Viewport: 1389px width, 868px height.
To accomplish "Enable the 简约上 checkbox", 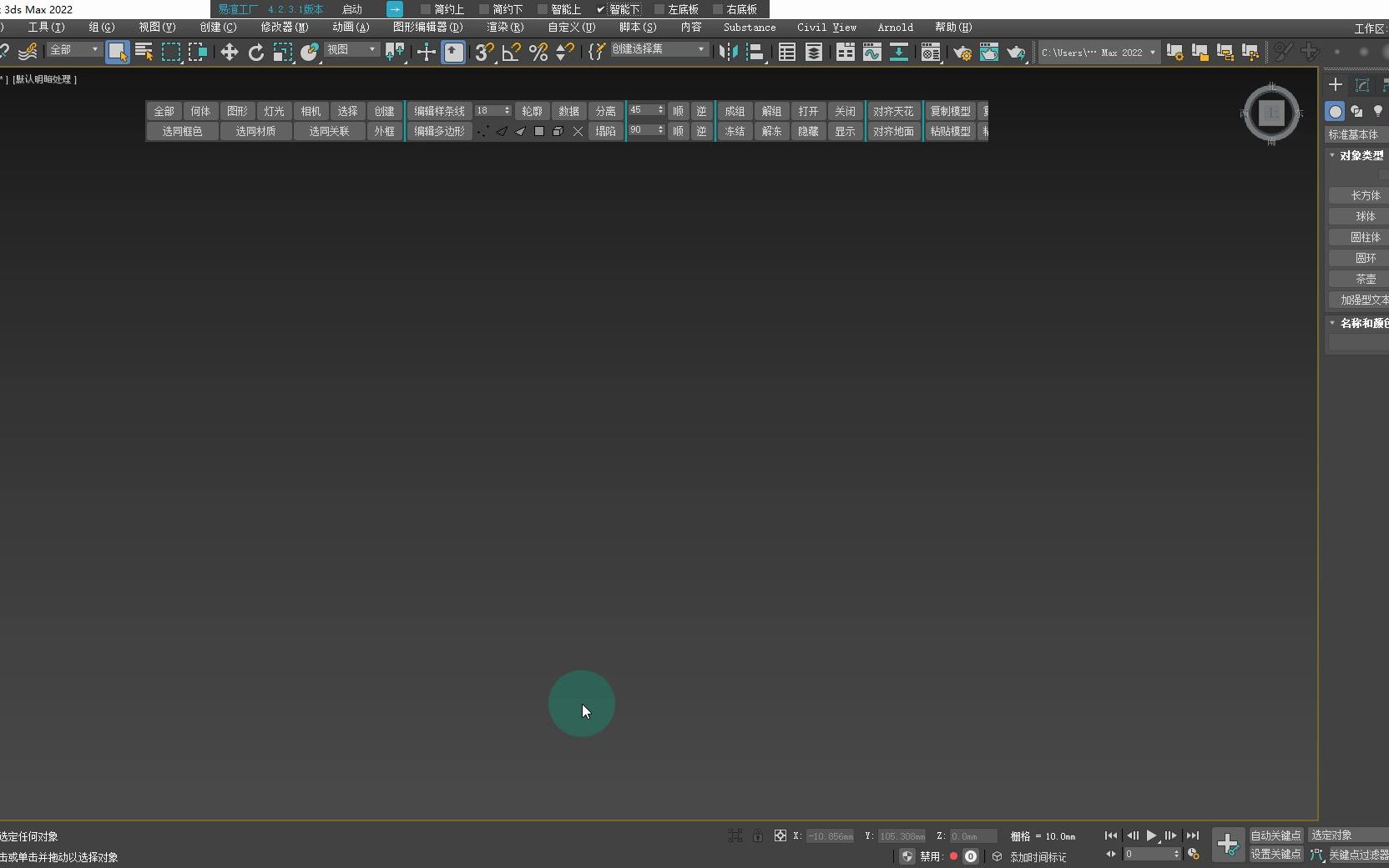I will (425, 9).
